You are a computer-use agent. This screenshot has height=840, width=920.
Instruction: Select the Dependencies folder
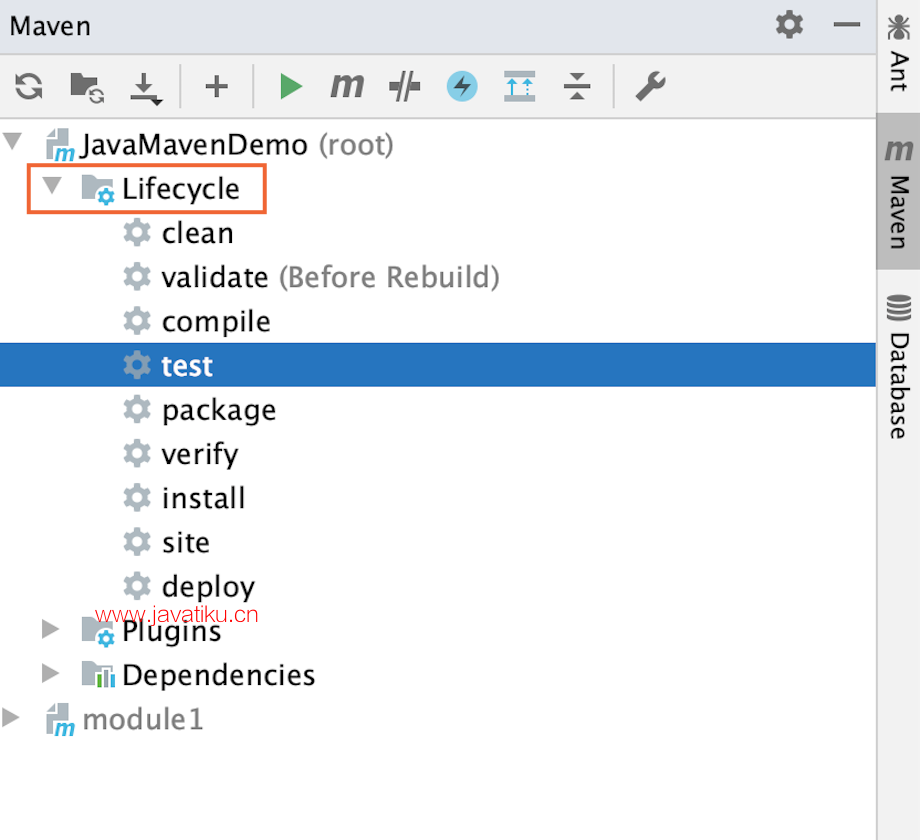click(x=218, y=676)
